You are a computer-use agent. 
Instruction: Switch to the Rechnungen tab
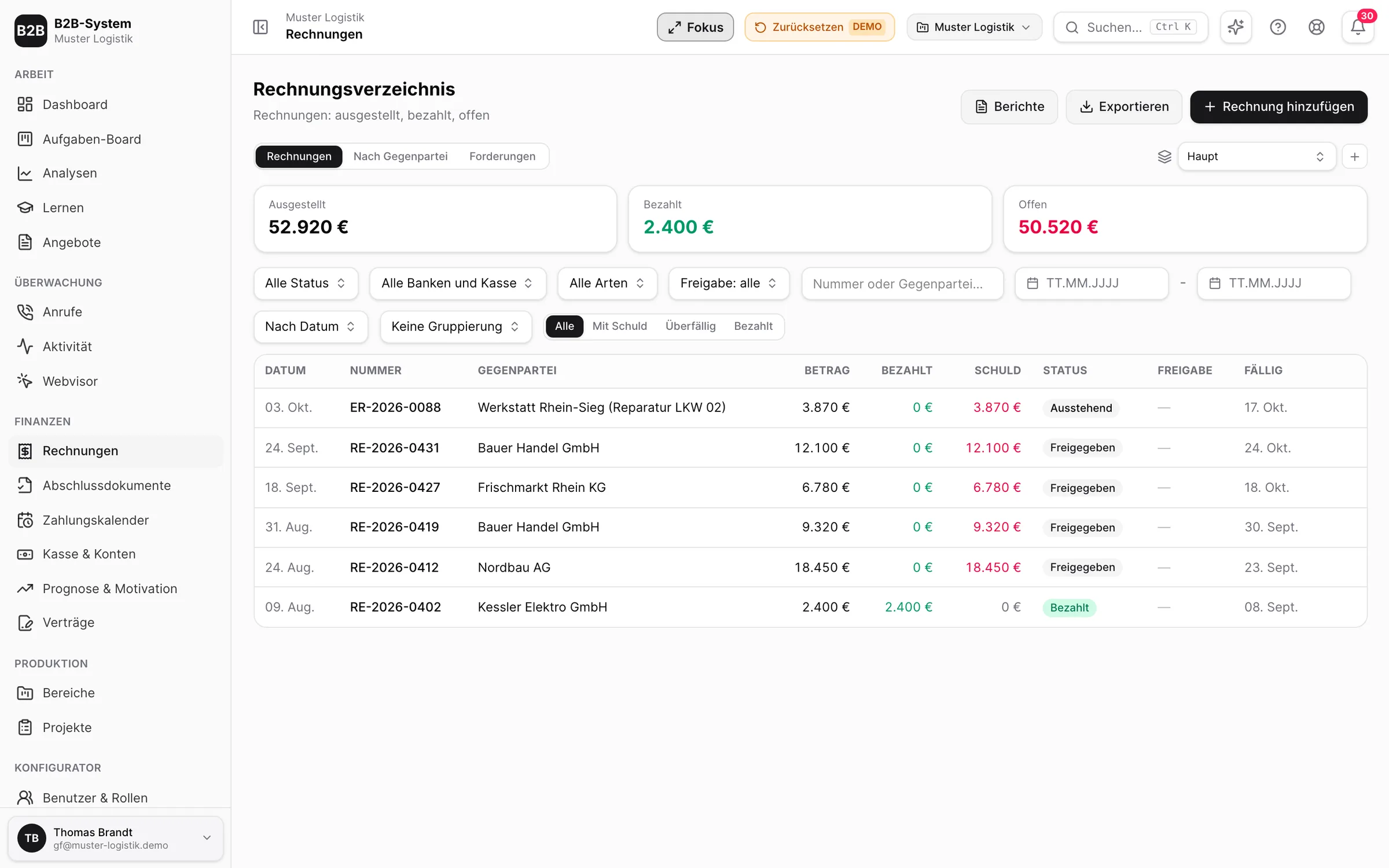[x=299, y=156]
